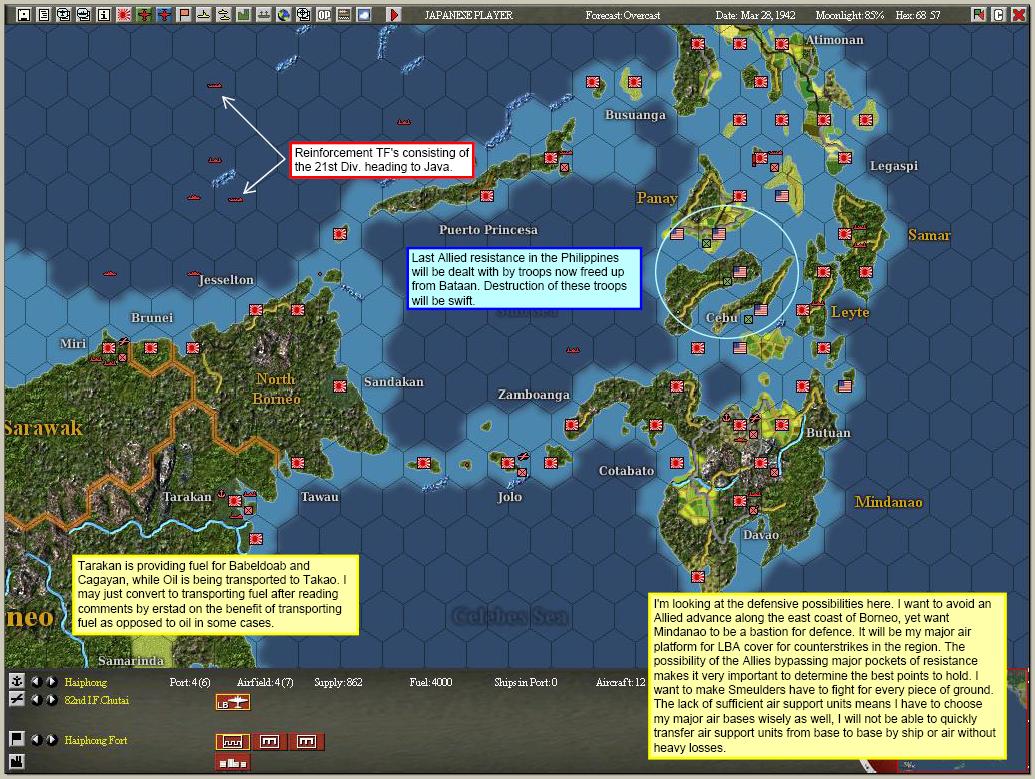
Task: Open the Haiphong Fort unit link
Action: (x=96, y=740)
